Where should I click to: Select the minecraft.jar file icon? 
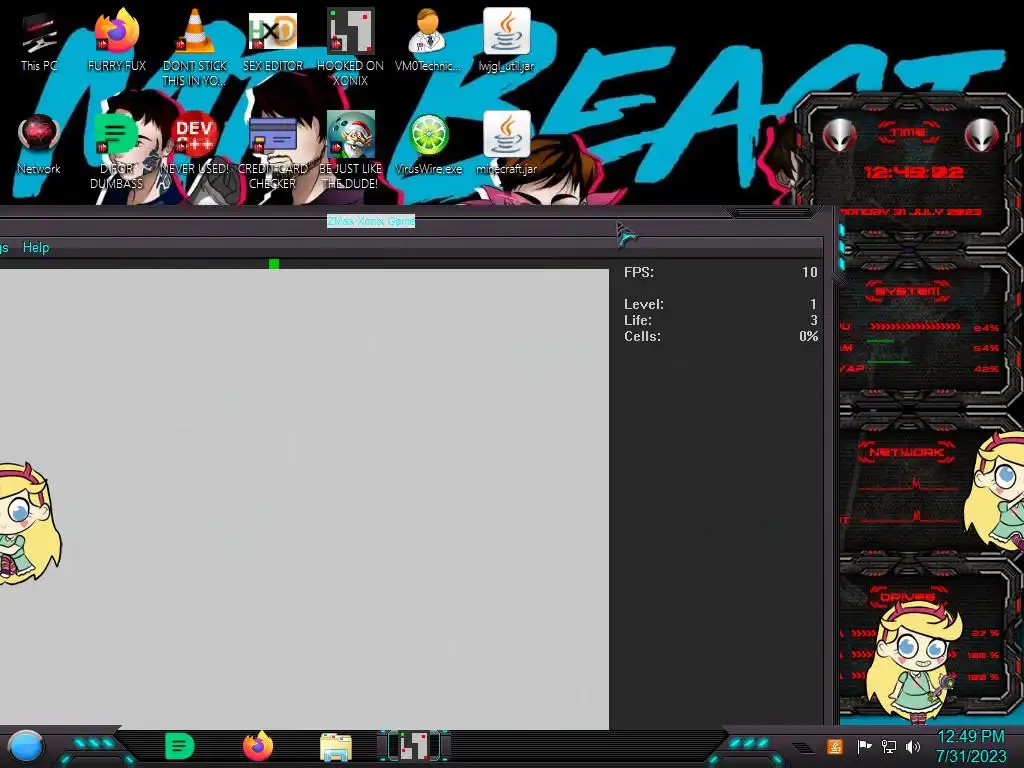tap(506, 144)
